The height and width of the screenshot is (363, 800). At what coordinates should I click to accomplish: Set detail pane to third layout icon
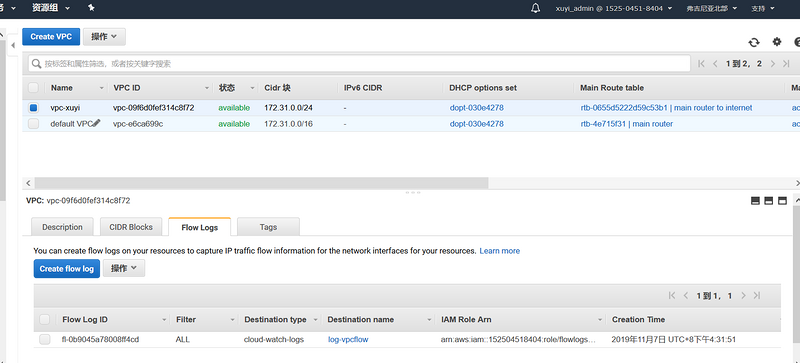coord(782,201)
